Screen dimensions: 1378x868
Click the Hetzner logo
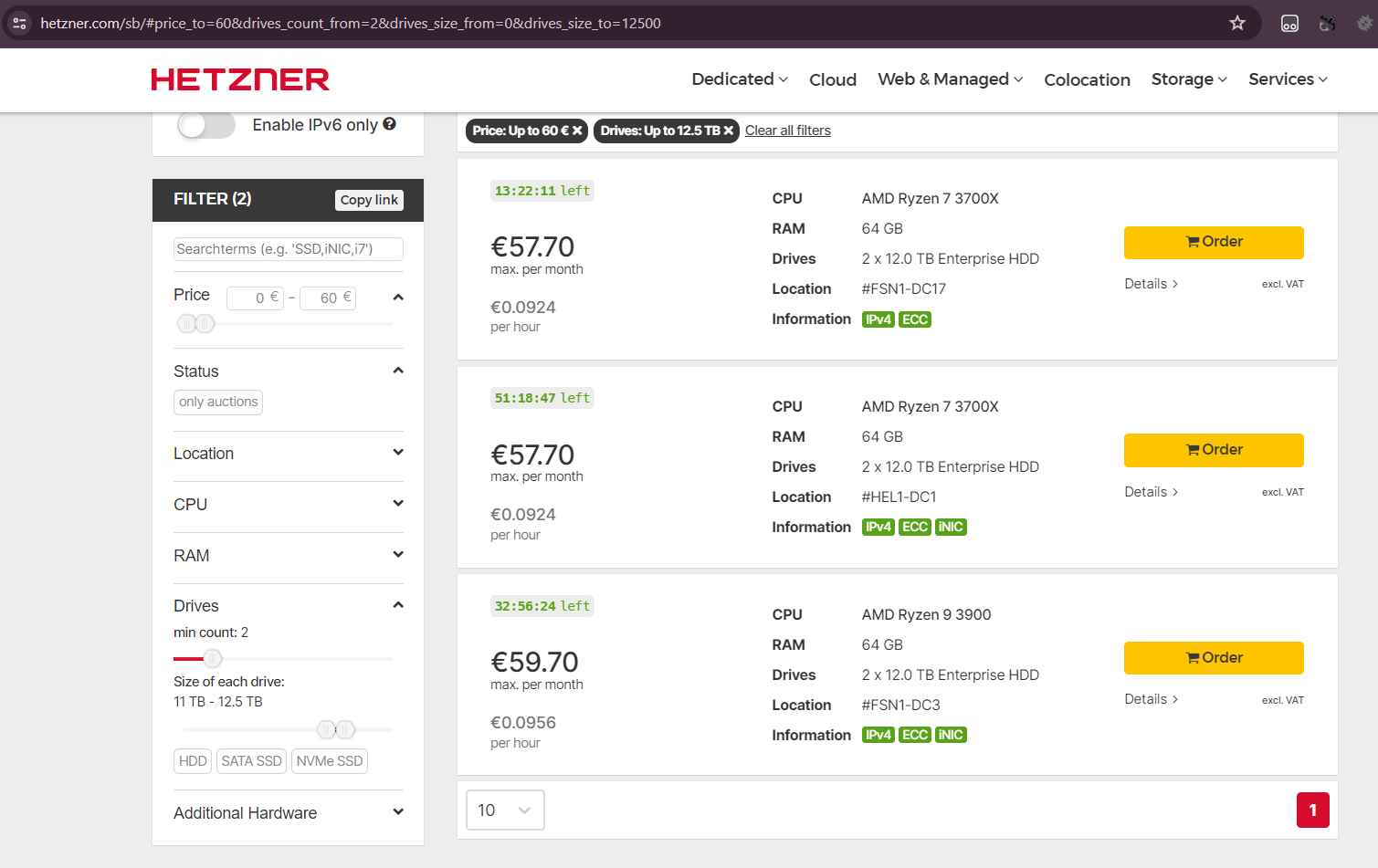point(240,79)
